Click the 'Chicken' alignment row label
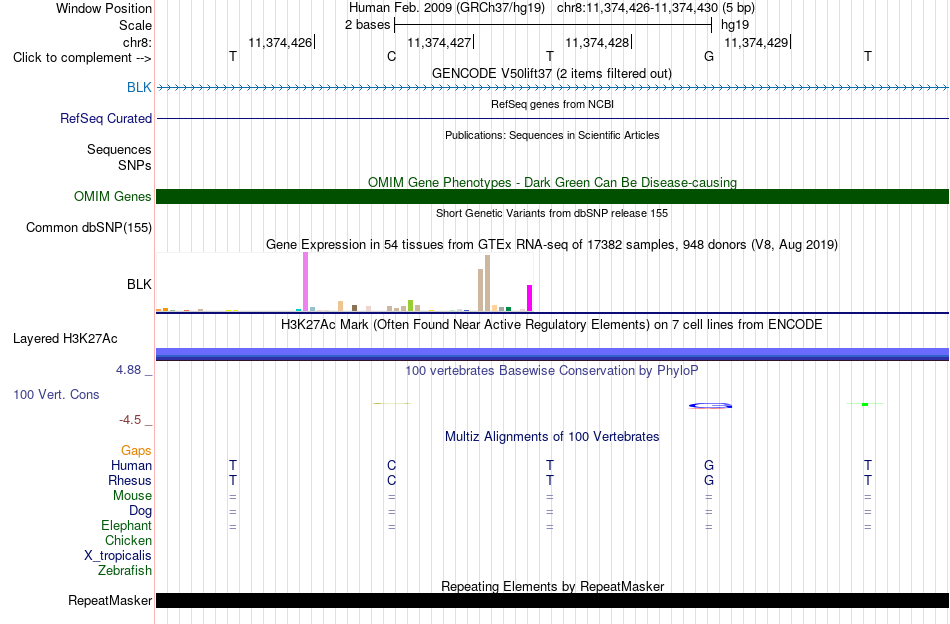Screen dimensions: 950x624 tap(128, 540)
